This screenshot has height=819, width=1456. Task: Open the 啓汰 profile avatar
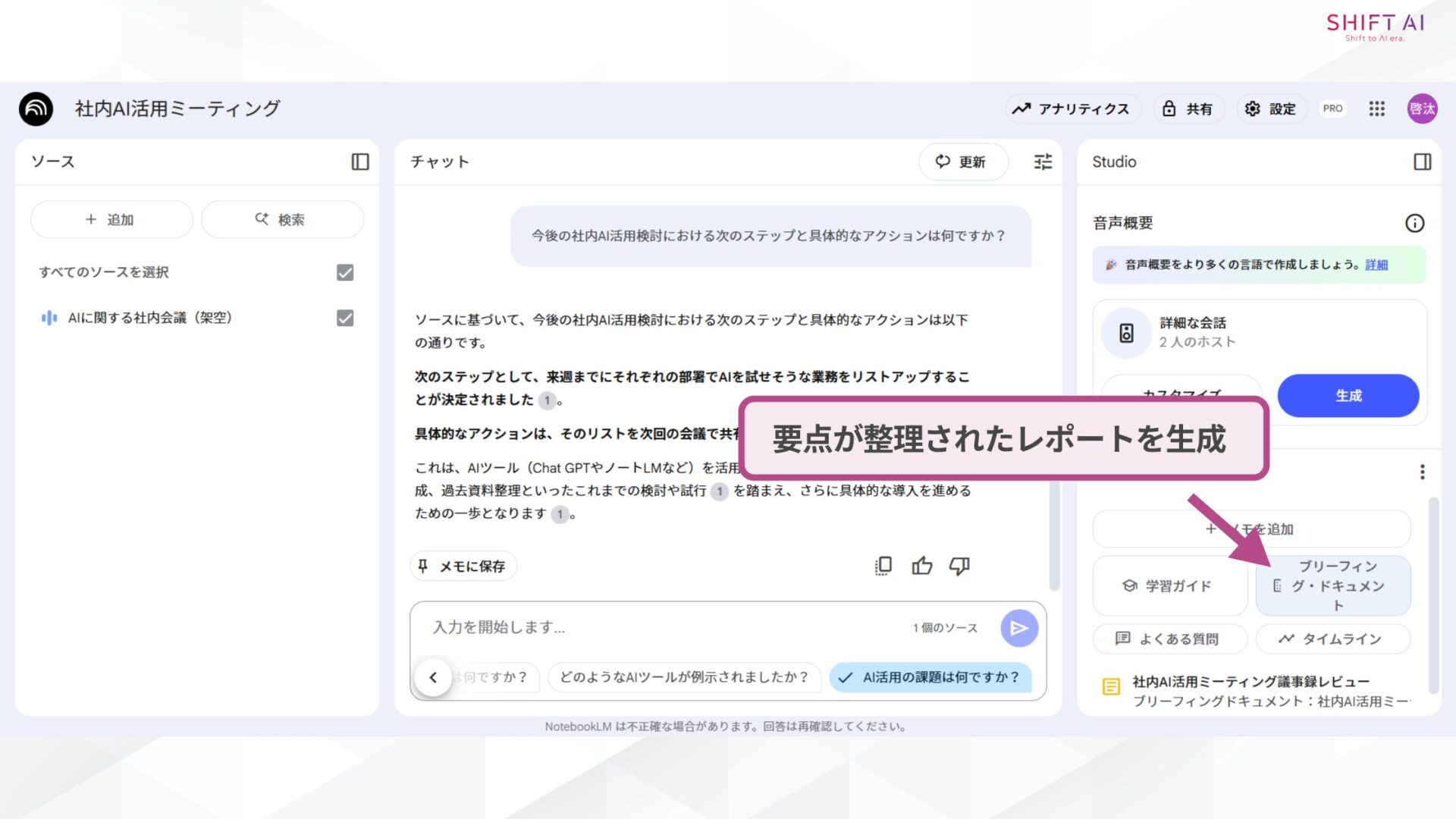(1422, 108)
